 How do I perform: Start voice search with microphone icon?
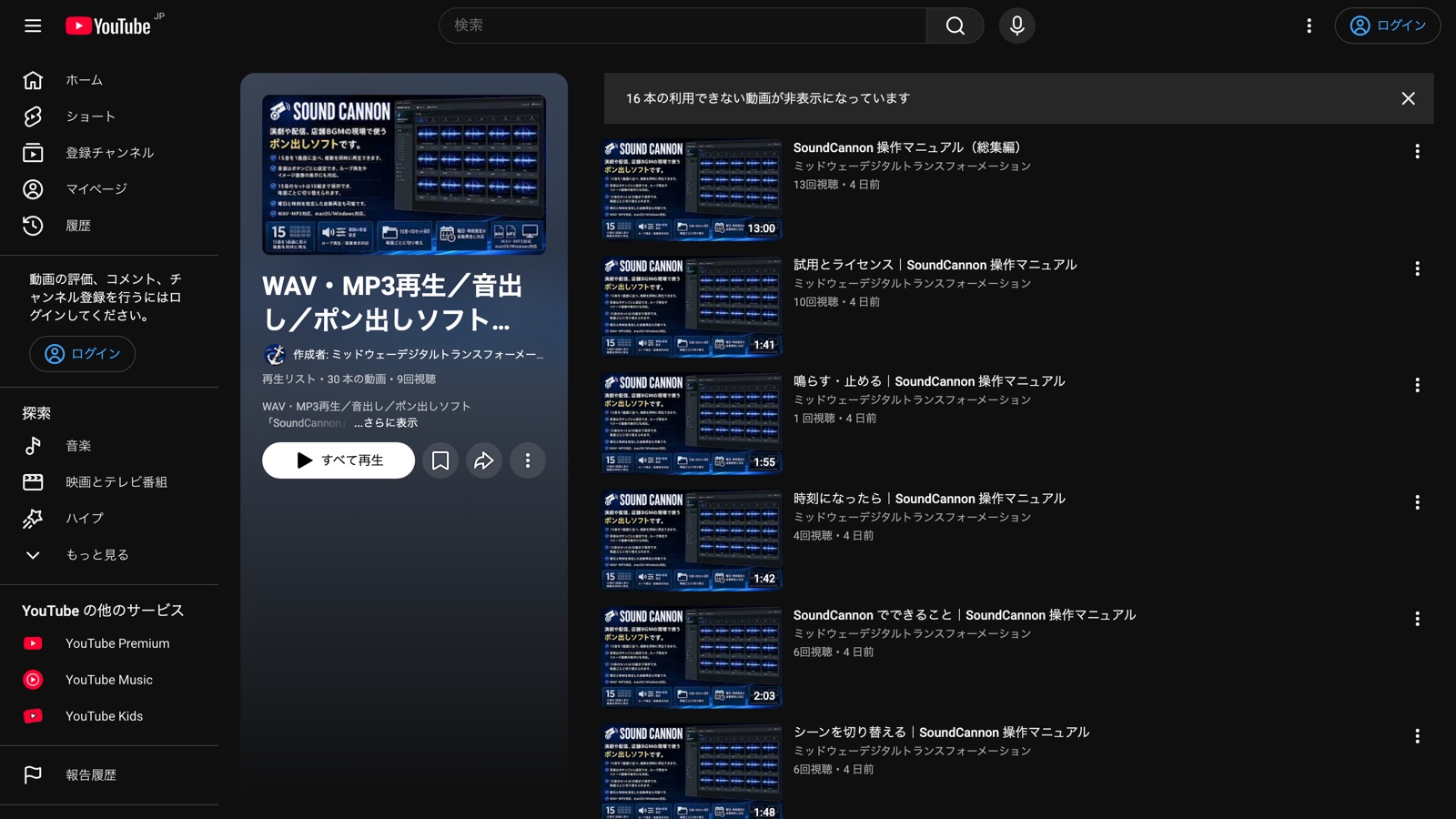(1016, 25)
